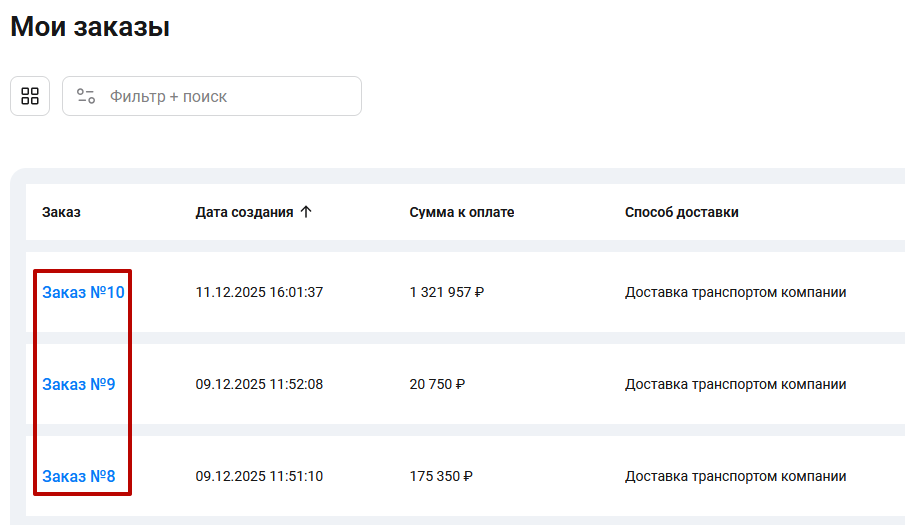Click delivery method text in Заказ №9 row
Image resolution: width=905 pixels, height=525 pixels.
pos(735,384)
